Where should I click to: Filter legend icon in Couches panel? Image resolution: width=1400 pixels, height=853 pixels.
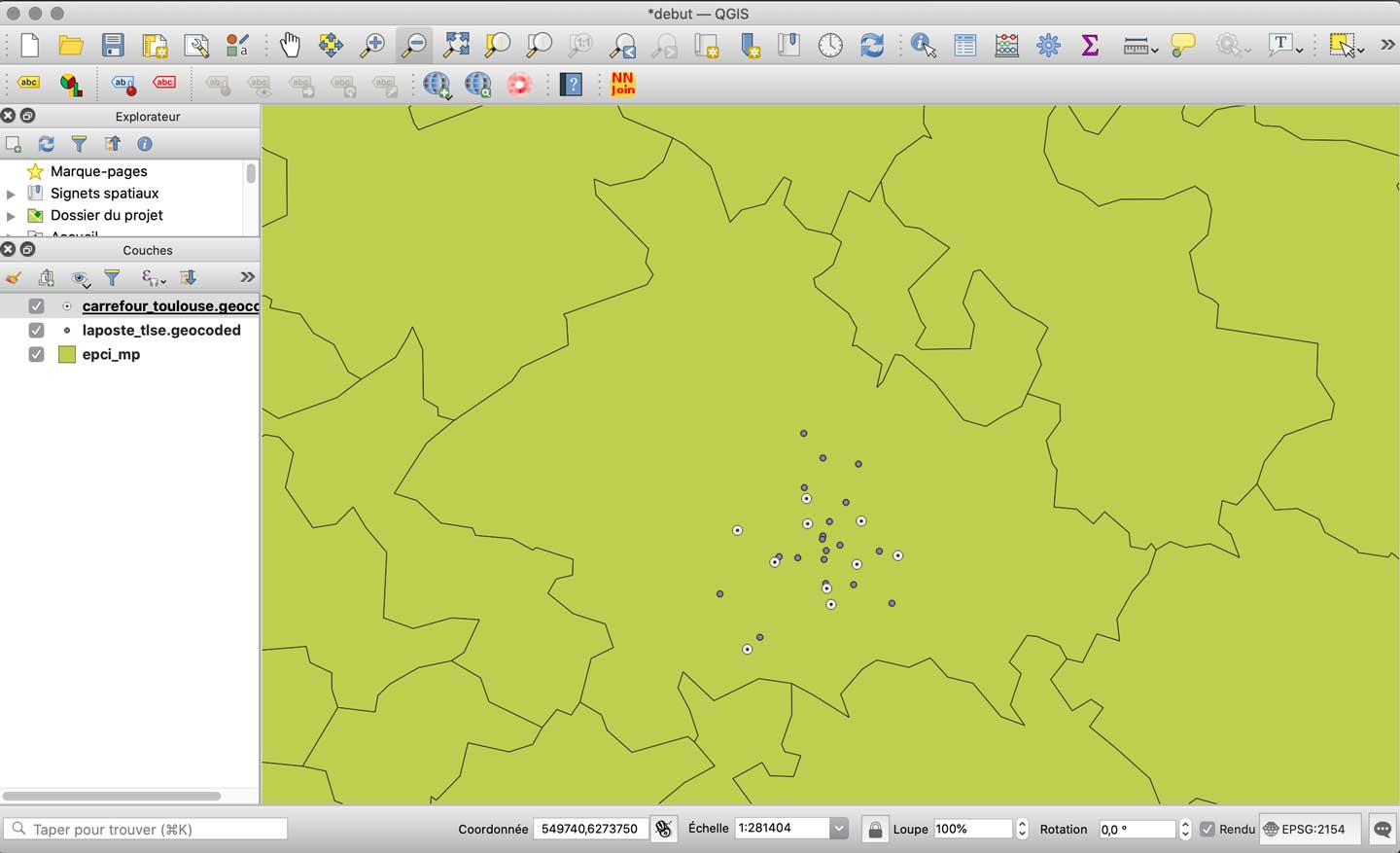113,278
